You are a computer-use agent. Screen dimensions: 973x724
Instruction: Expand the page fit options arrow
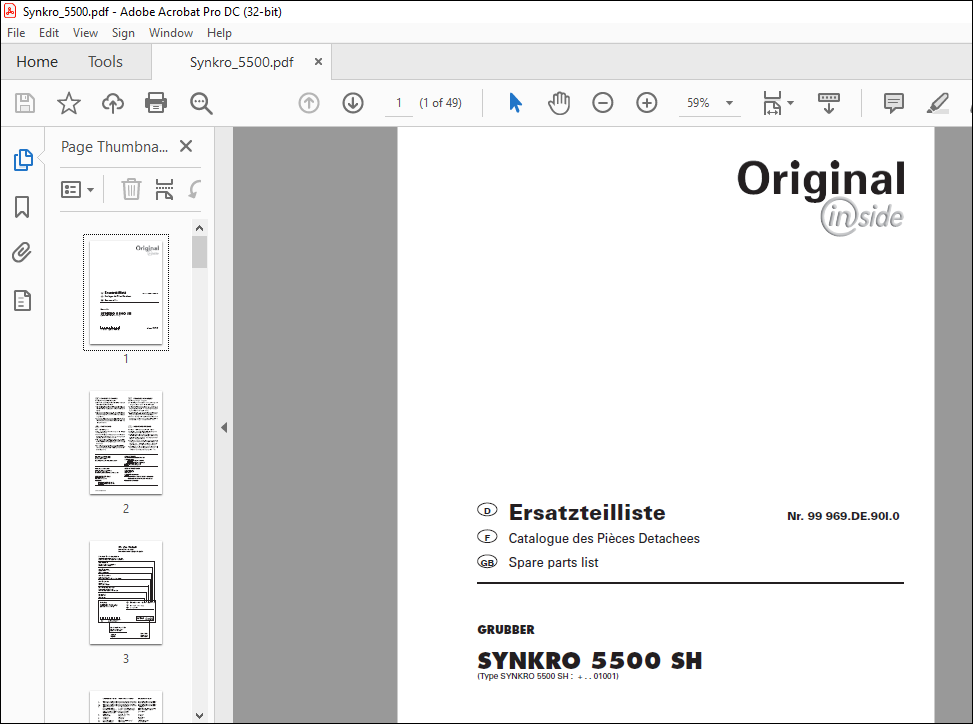pos(791,103)
